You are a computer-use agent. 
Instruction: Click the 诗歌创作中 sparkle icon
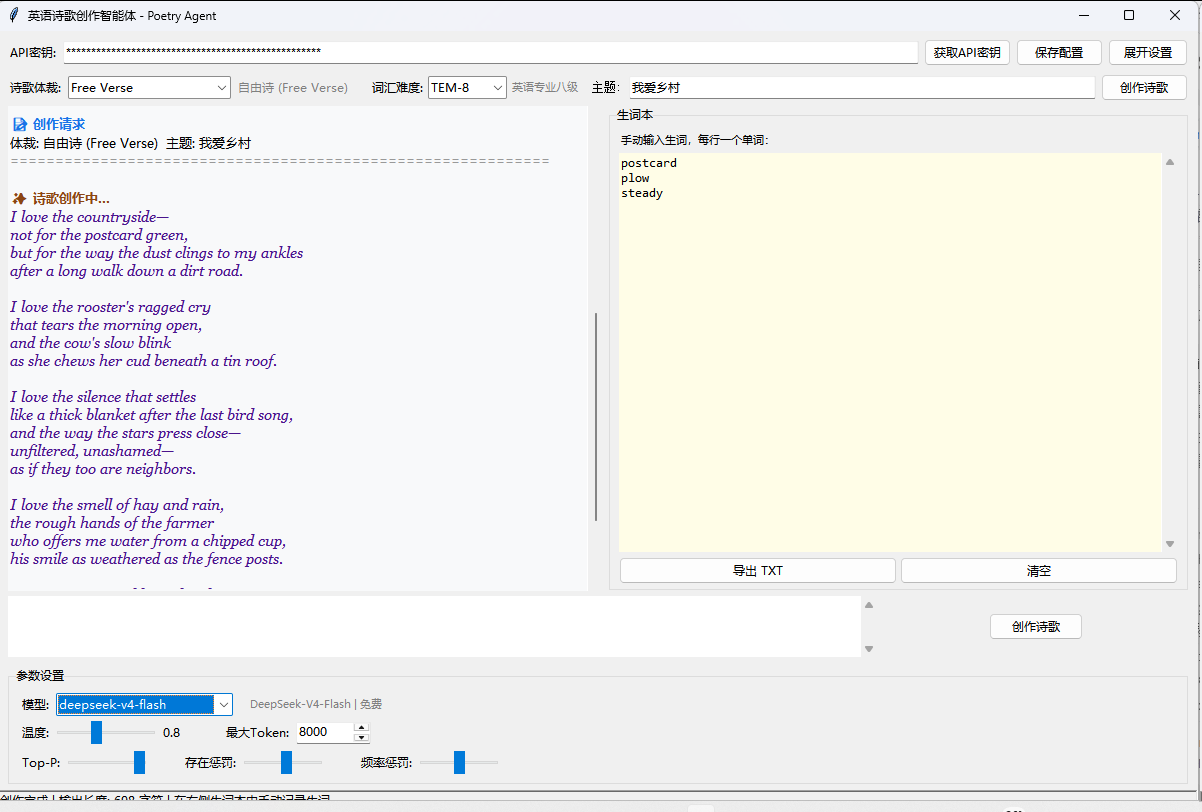pos(19,199)
